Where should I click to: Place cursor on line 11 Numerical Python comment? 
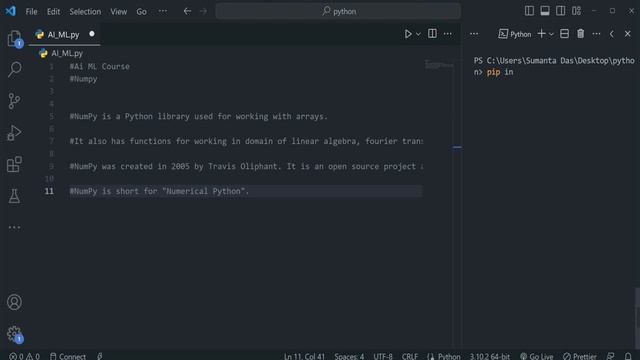159,191
